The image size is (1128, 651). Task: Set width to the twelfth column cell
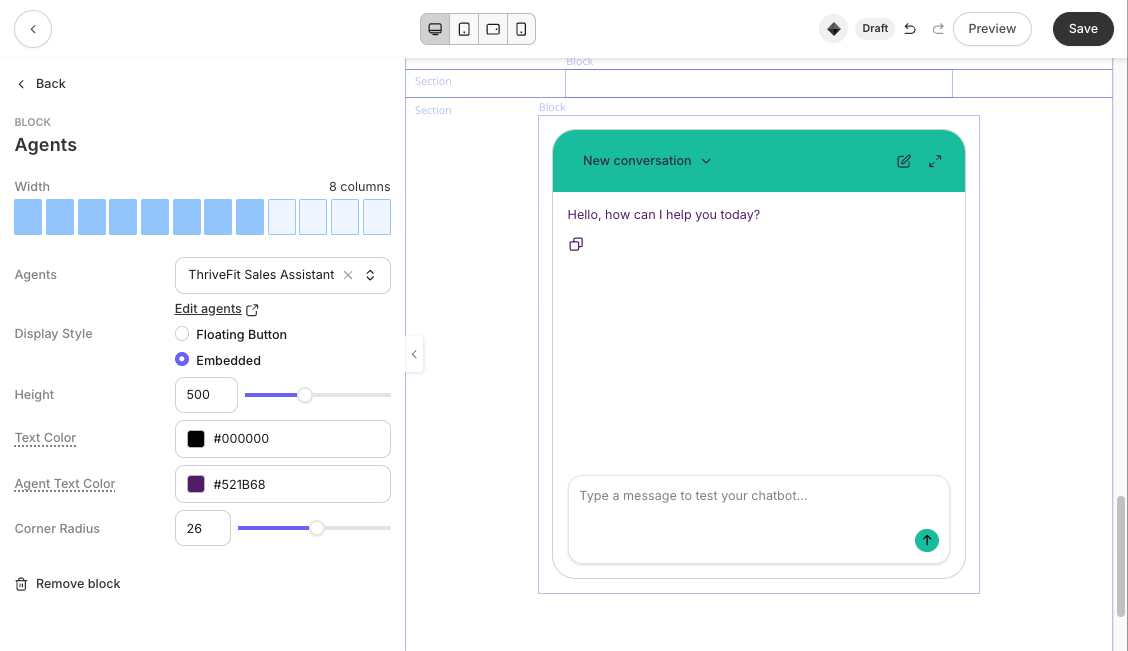(377, 217)
